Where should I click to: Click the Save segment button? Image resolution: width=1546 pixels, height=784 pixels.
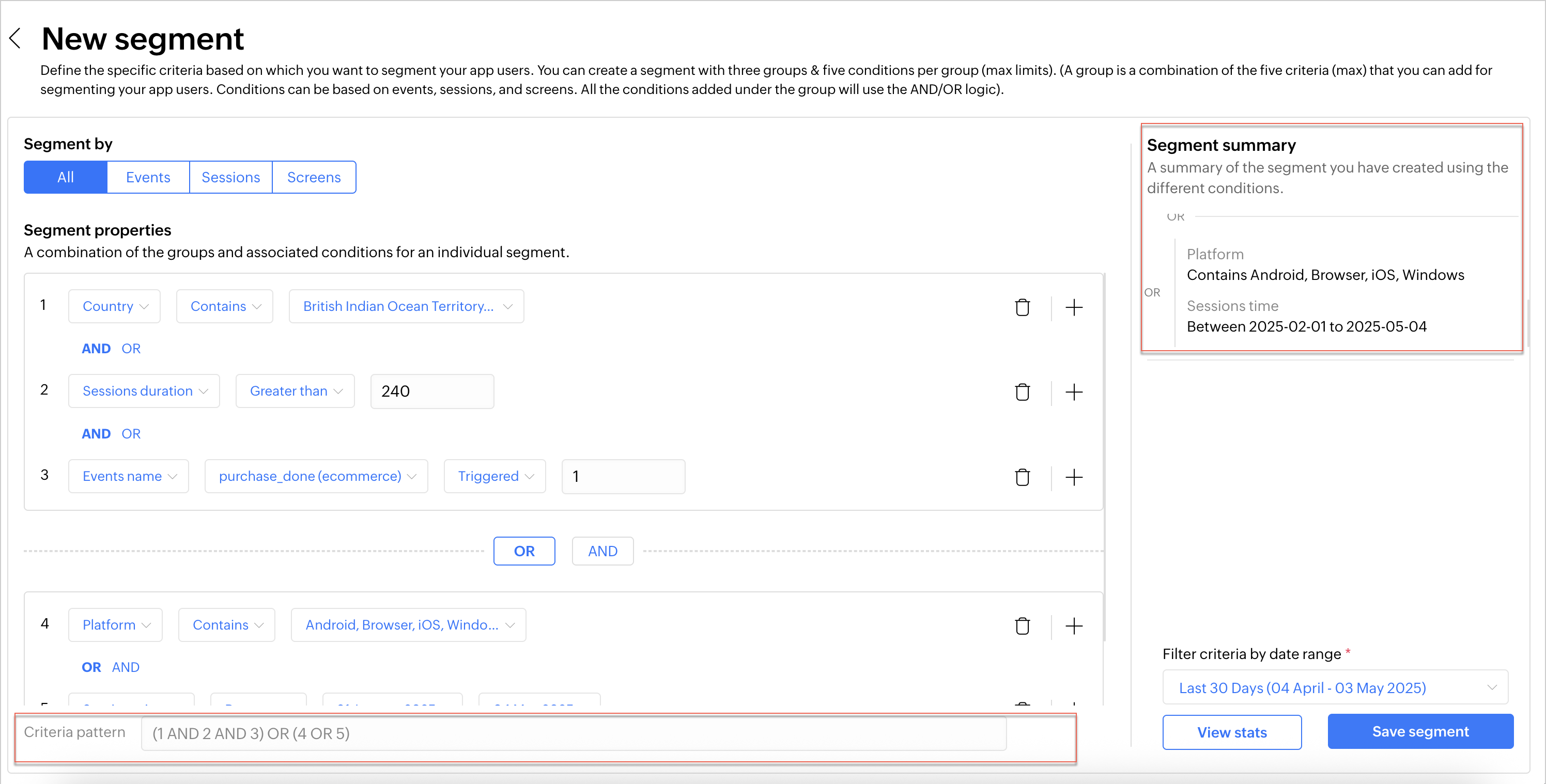(1420, 731)
